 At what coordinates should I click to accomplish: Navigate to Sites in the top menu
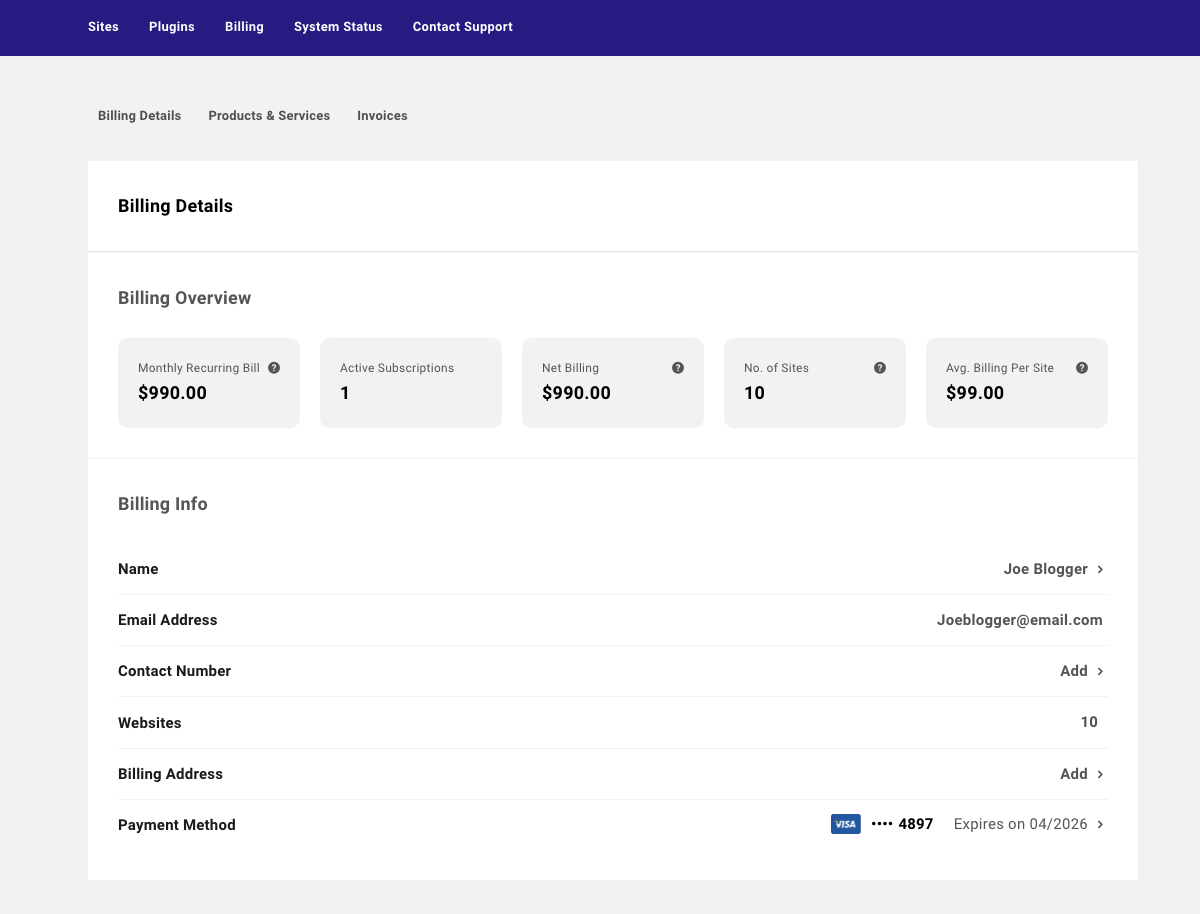tap(103, 27)
